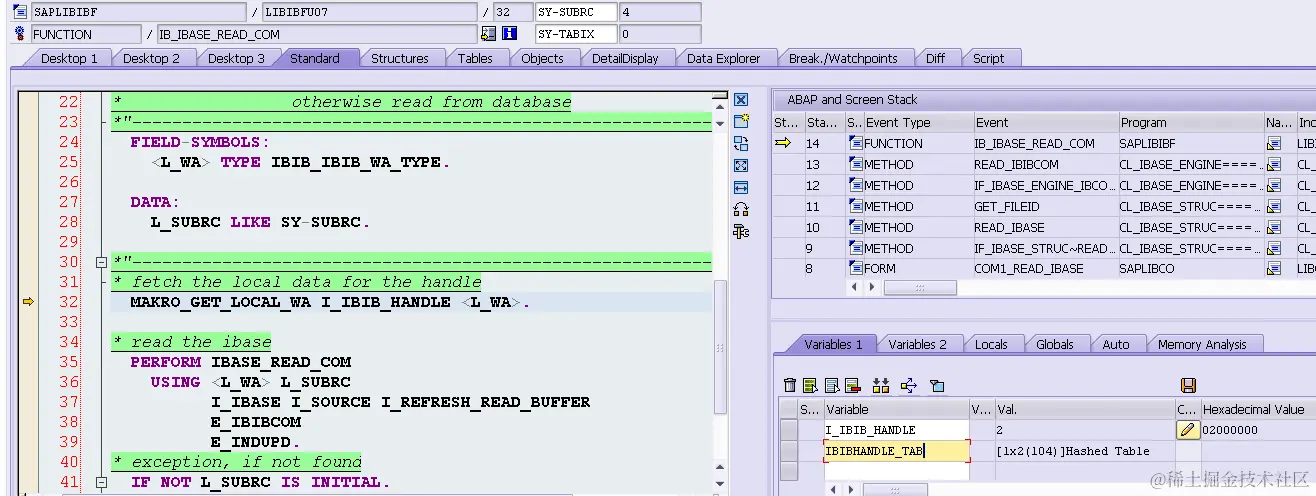Click the scroll-right arrow under the ABAP stack table

tap(872, 288)
